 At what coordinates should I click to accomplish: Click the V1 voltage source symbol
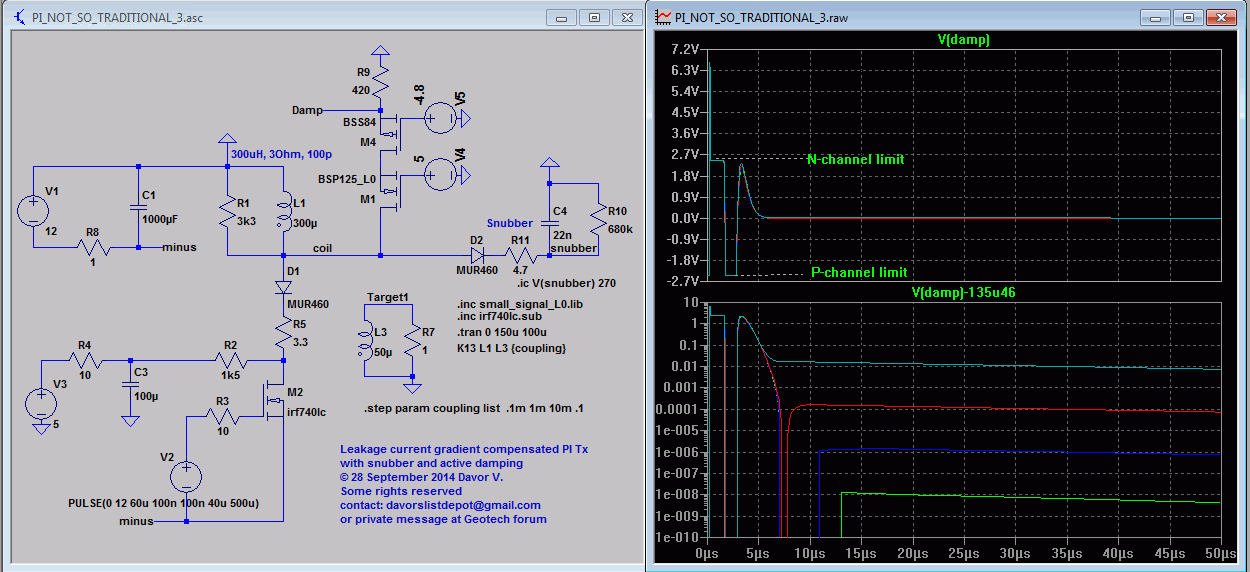[33, 209]
